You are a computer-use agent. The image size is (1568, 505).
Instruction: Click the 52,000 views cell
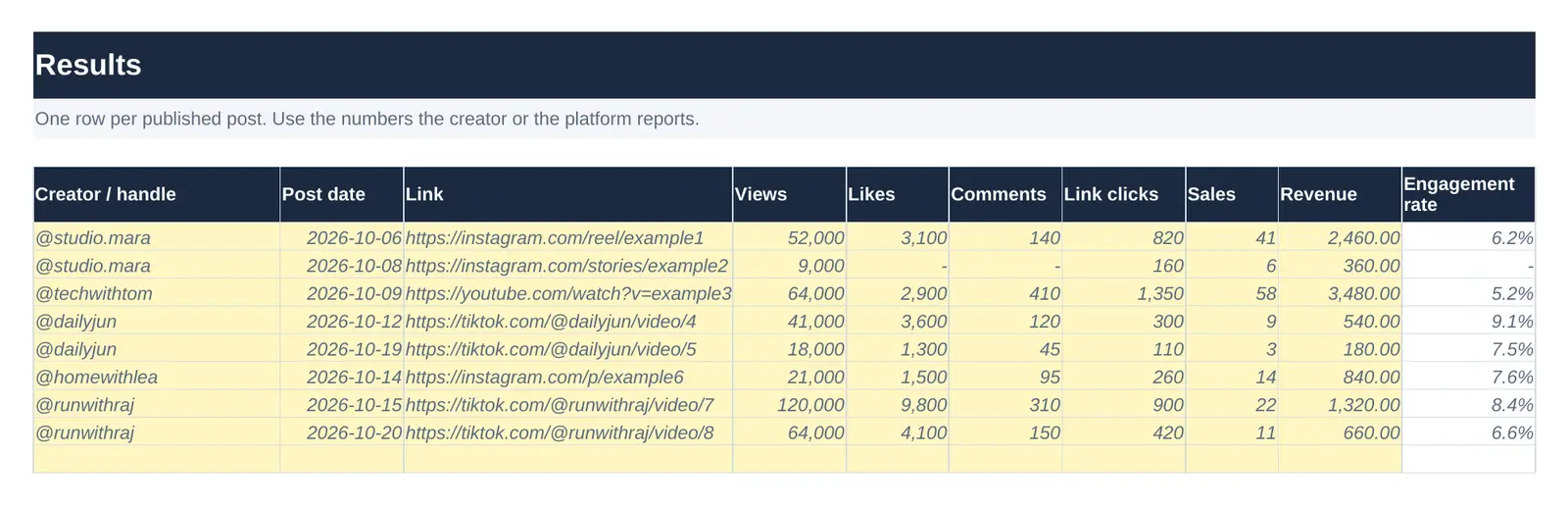pos(790,237)
